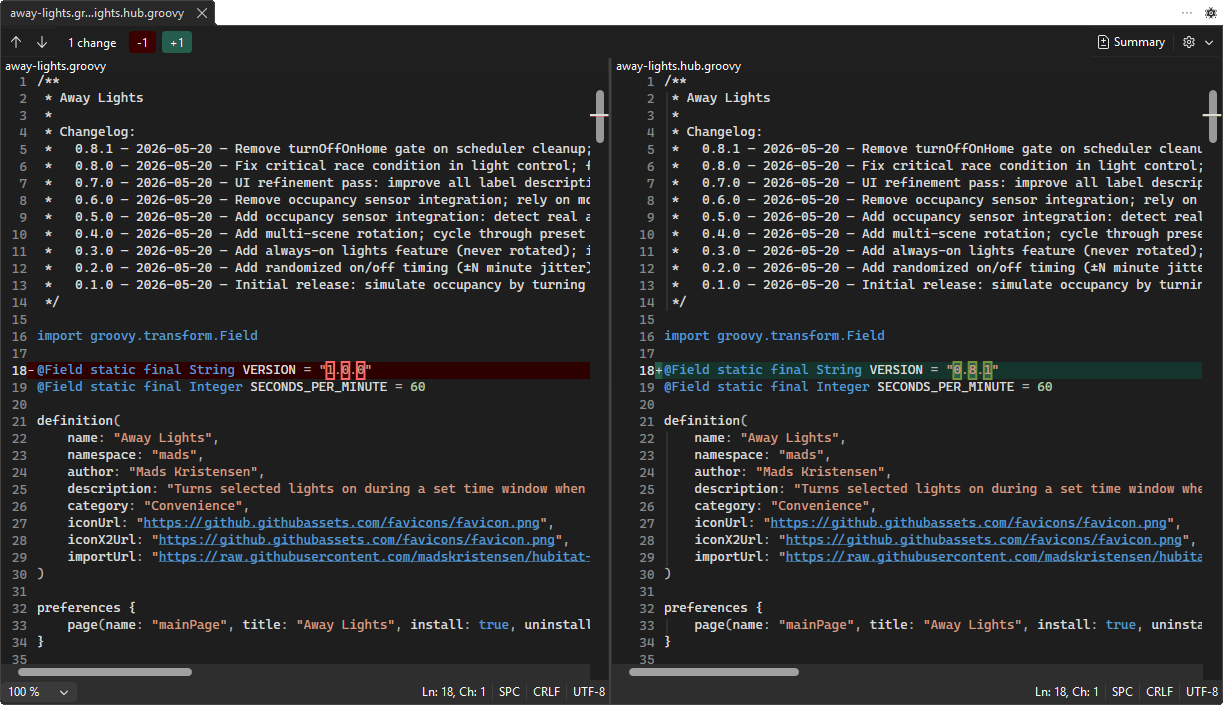Viewport: 1223px width, 705px height.
Task: Open the Summary view
Action: click(x=1131, y=42)
